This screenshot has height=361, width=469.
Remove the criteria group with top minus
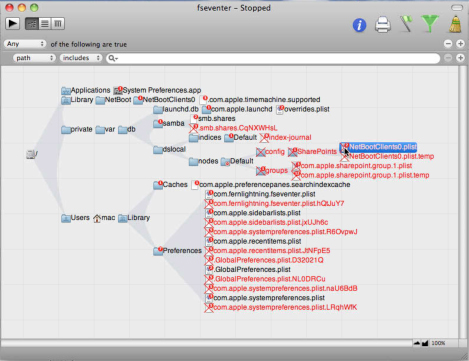click(448, 44)
